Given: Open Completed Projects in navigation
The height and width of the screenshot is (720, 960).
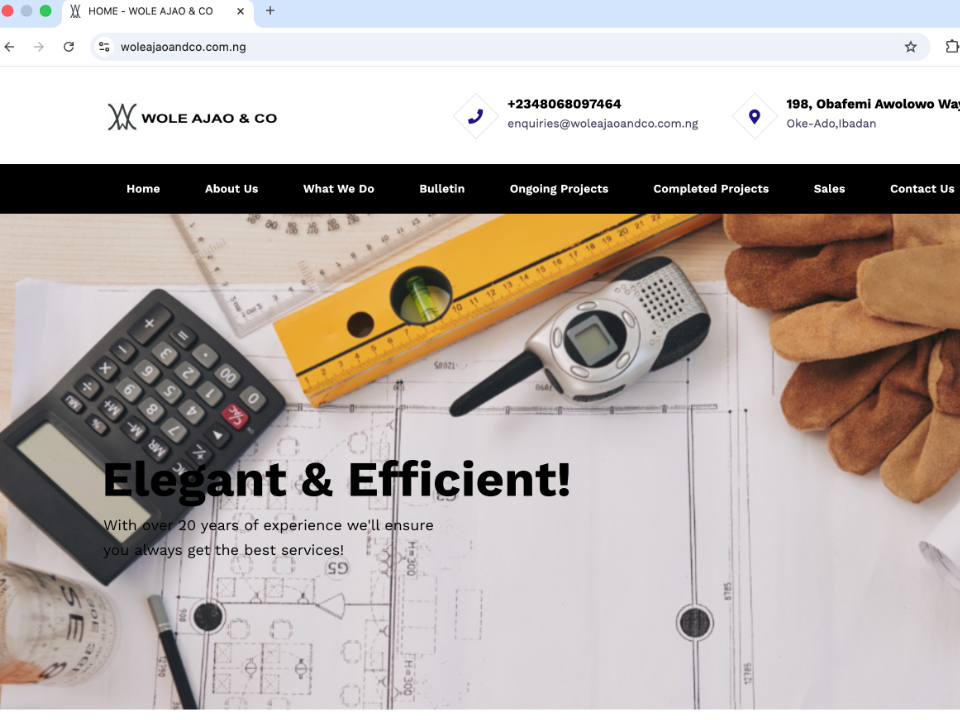Looking at the screenshot, I should [x=711, y=189].
